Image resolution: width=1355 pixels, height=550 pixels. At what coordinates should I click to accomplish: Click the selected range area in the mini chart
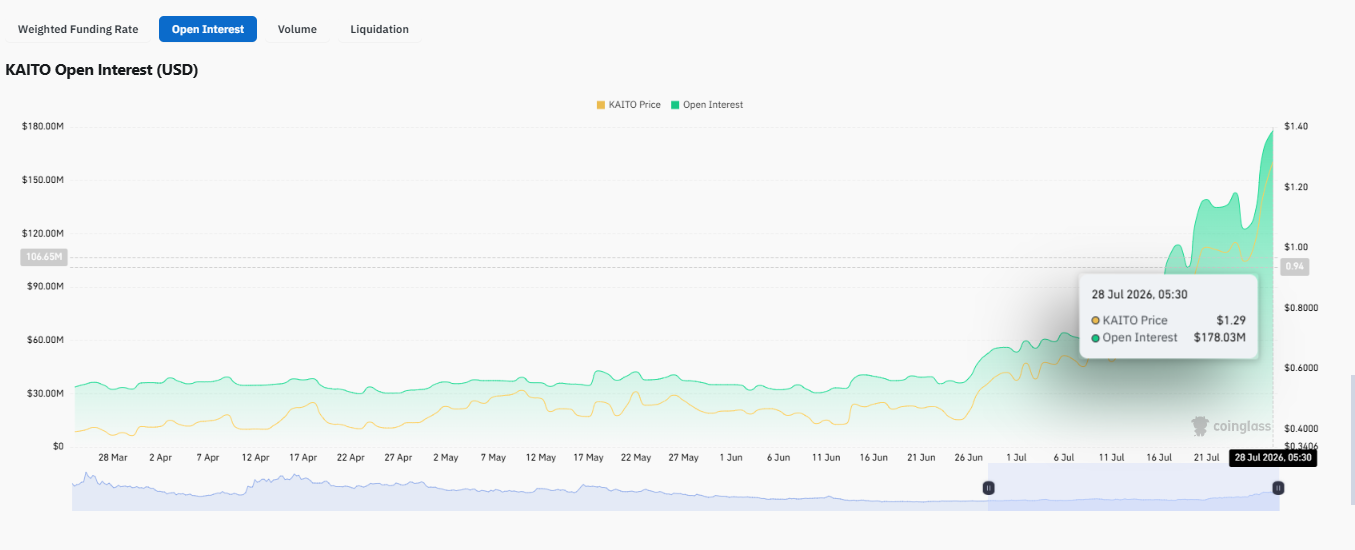pyautogui.click(x=1133, y=488)
